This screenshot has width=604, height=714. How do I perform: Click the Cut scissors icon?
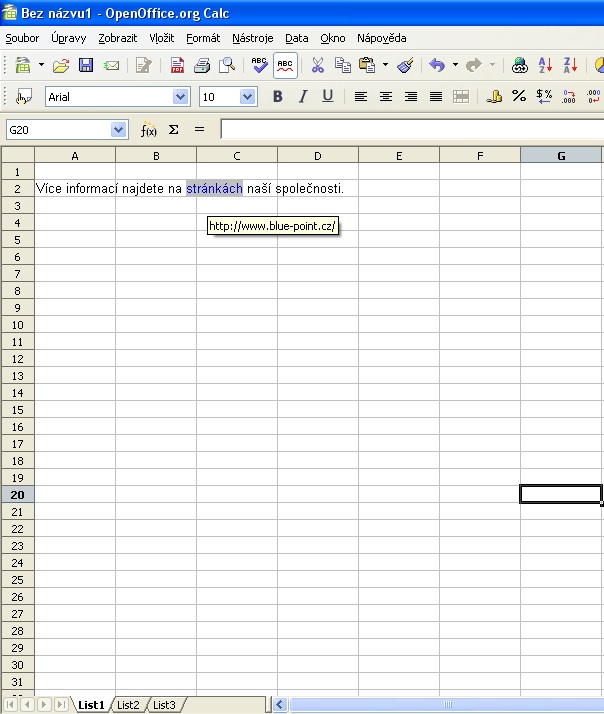coord(318,66)
